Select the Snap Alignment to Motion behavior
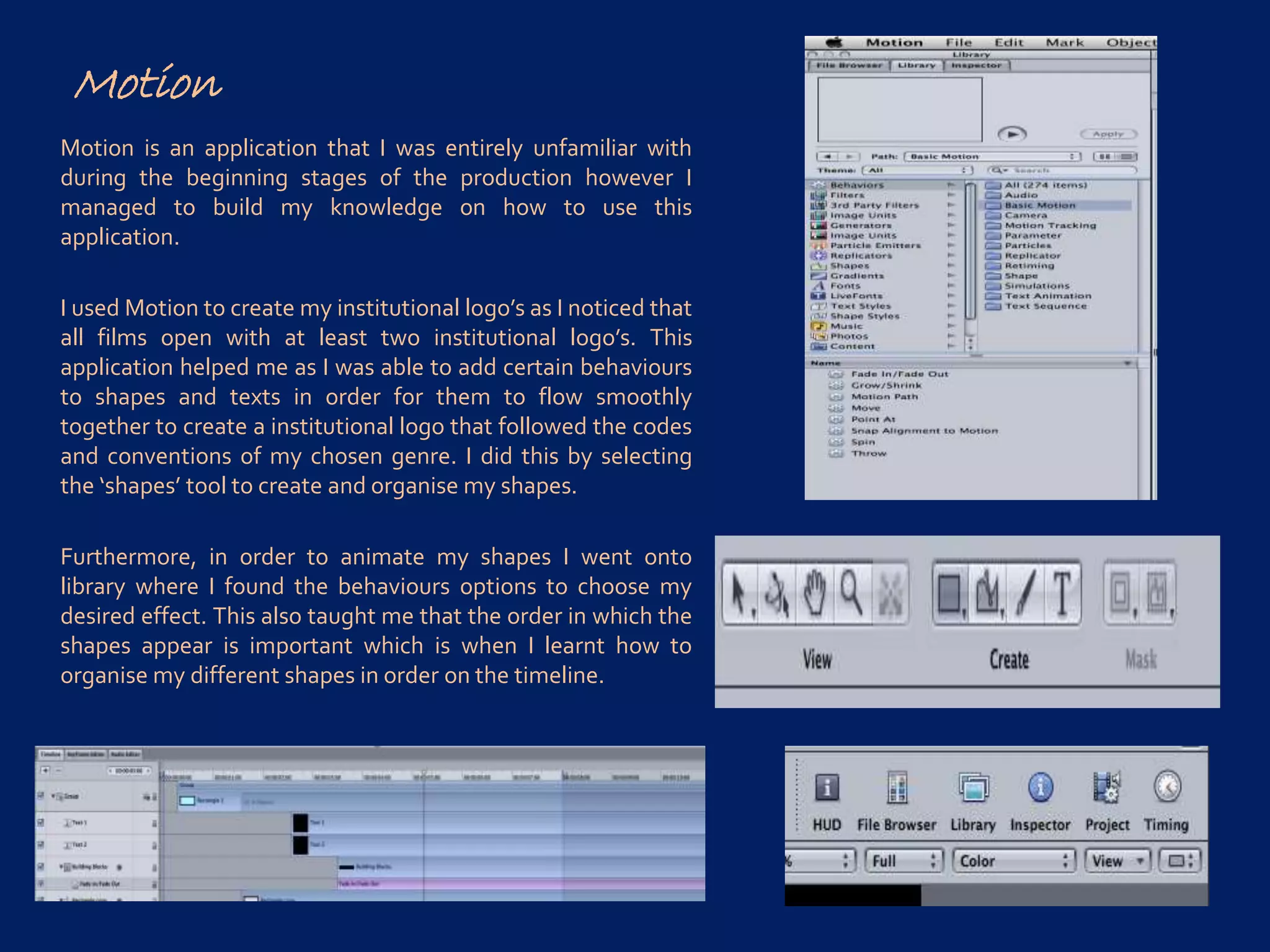The image size is (1270, 952). pos(913,431)
